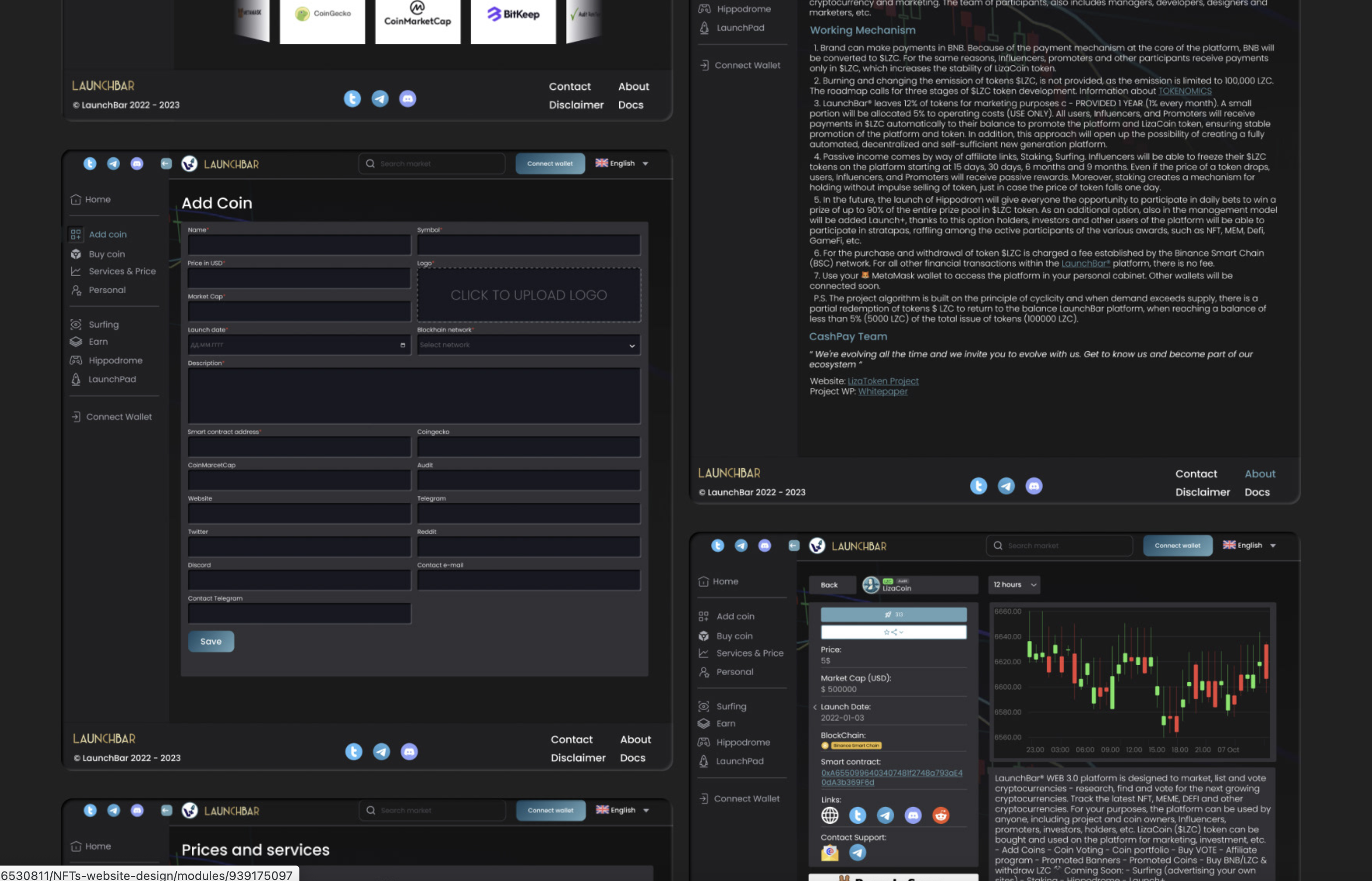Click the Description text area
The height and width of the screenshot is (881, 1372).
click(x=414, y=396)
